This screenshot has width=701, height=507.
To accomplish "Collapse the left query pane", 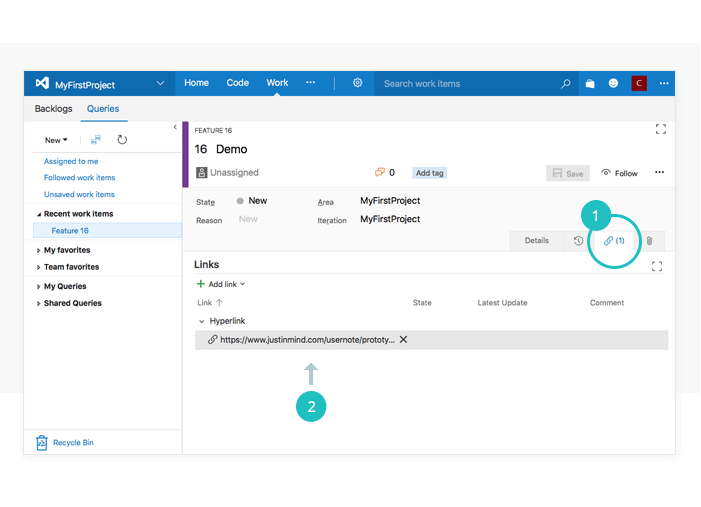I will (175, 127).
